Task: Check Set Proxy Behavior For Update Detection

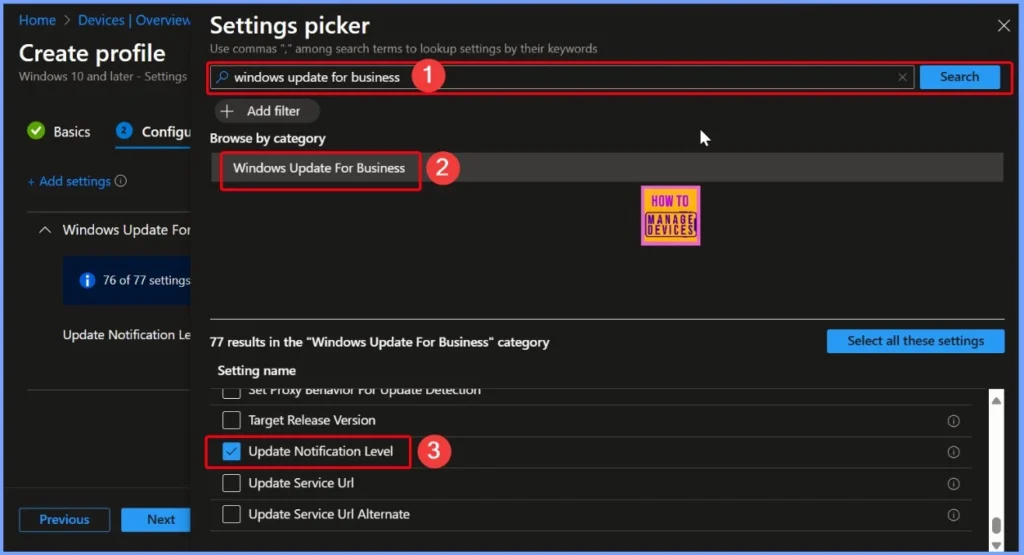Action: tap(231, 392)
